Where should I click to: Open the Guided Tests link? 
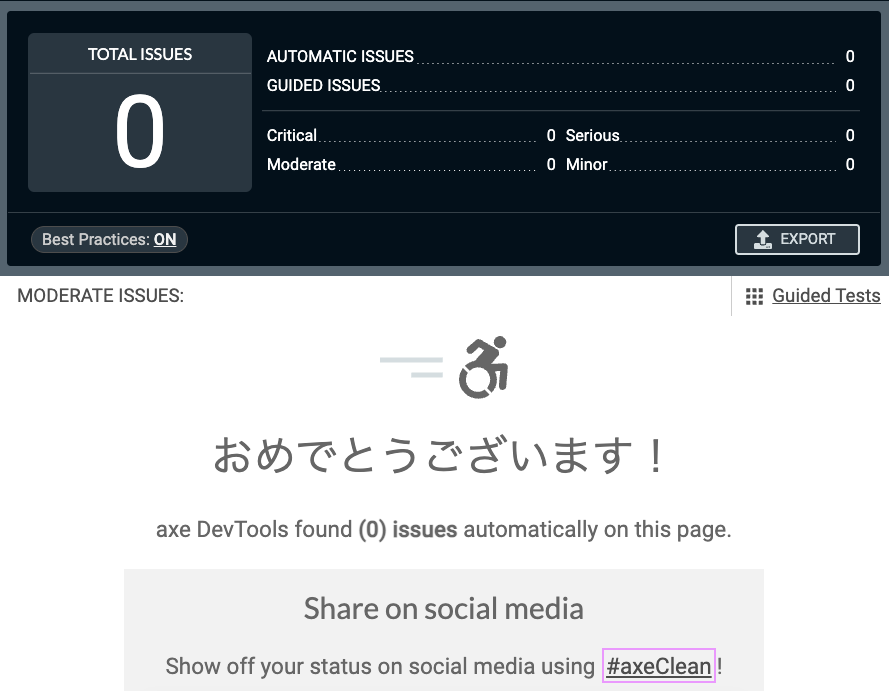(x=825, y=295)
